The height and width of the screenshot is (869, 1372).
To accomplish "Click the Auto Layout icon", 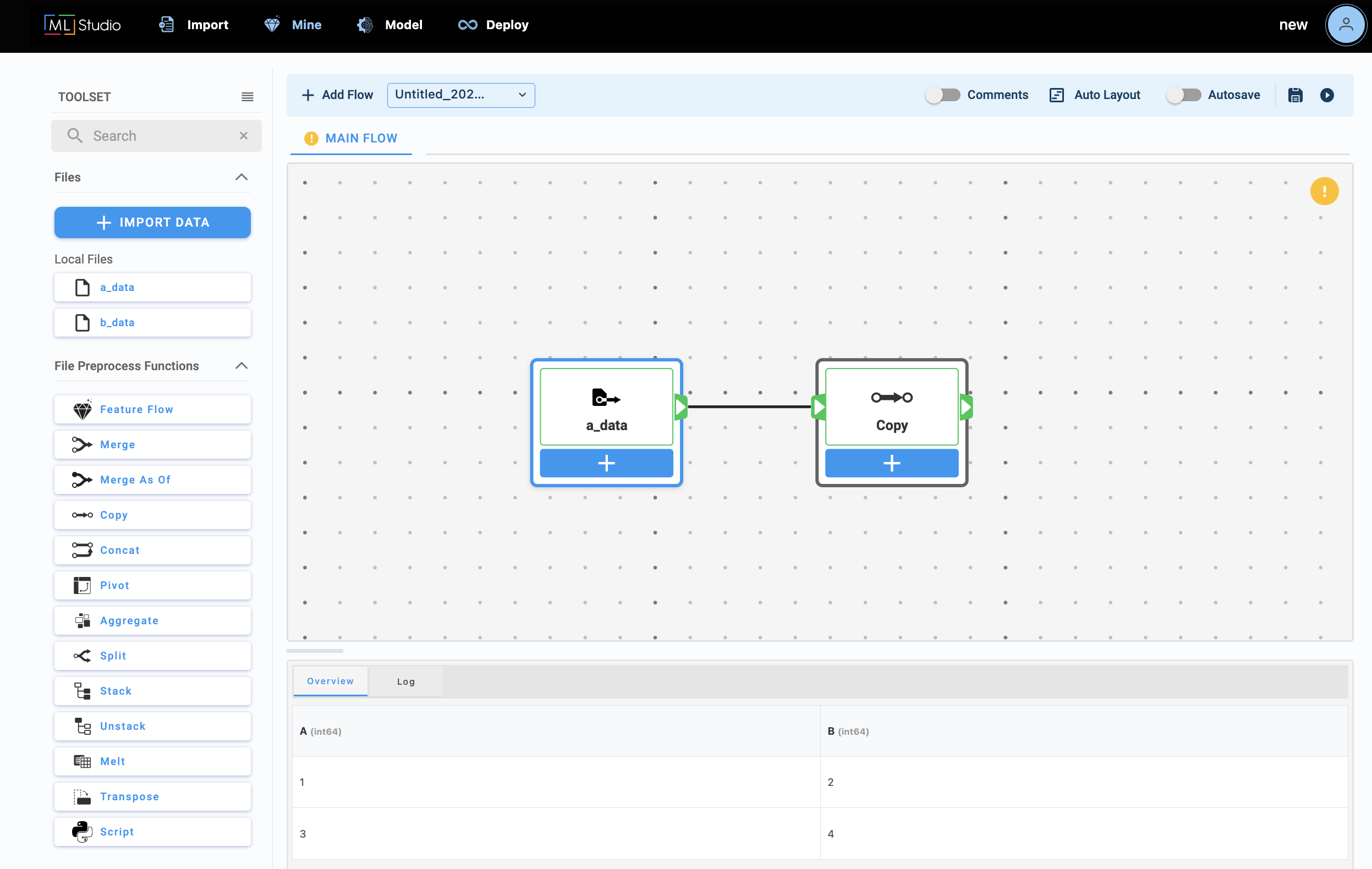I will [x=1056, y=95].
